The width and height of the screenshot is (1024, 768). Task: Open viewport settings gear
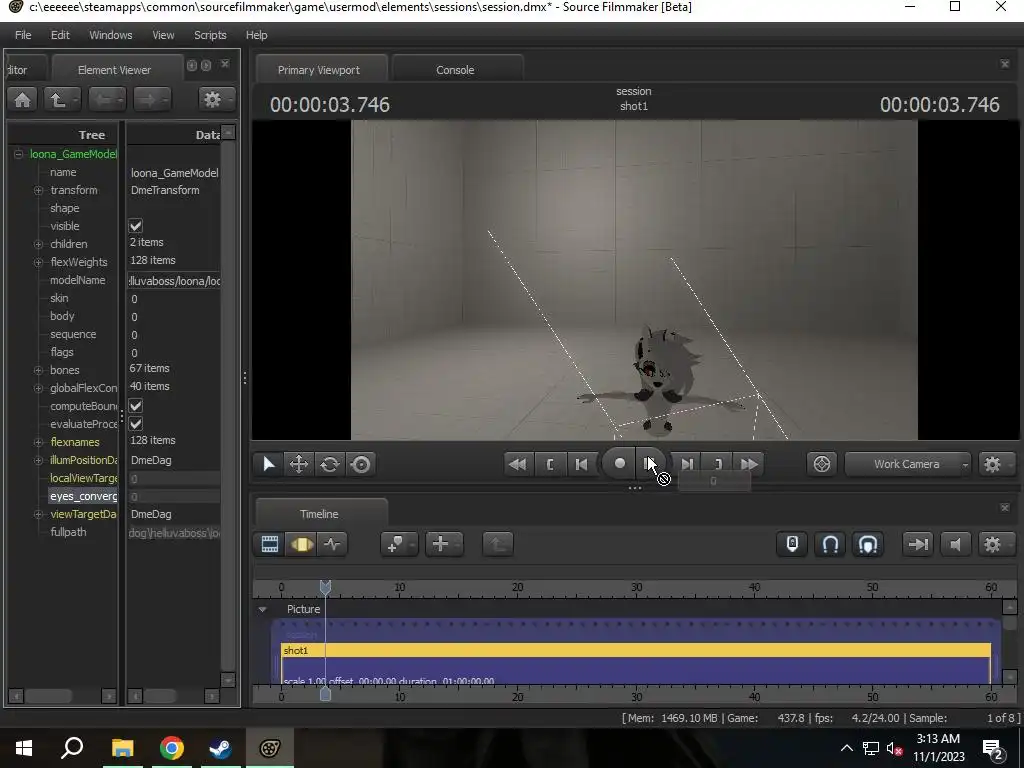point(995,464)
